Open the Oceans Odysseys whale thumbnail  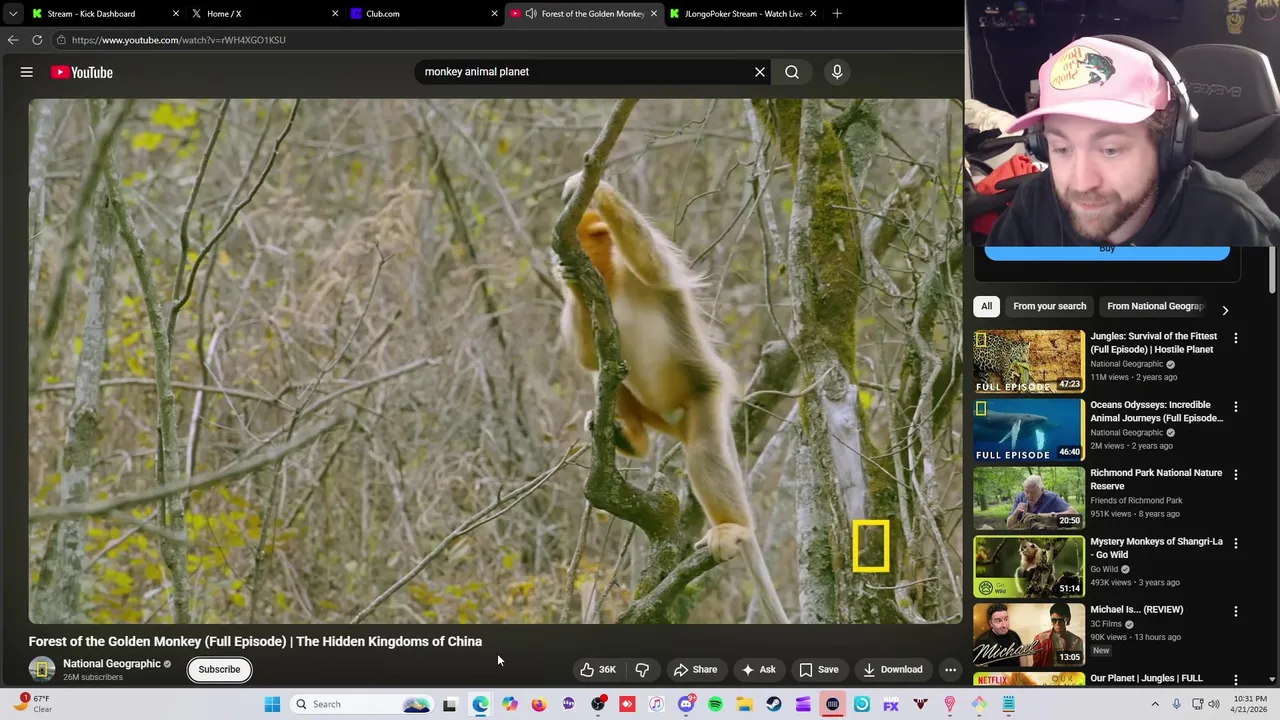click(x=1029, y=430)
